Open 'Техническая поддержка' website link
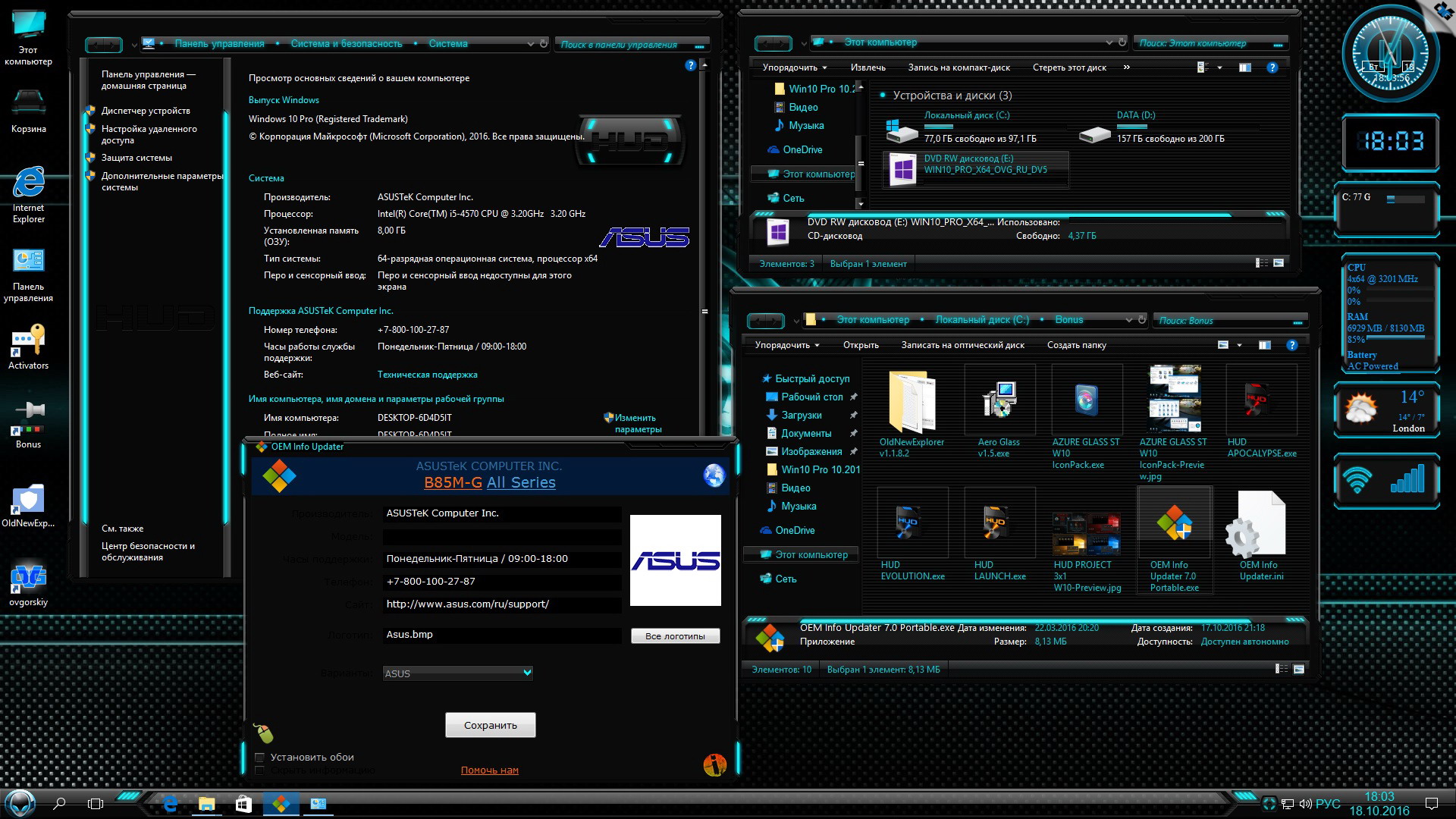This screenshot has width=1456, height=819. coord(427,374)
